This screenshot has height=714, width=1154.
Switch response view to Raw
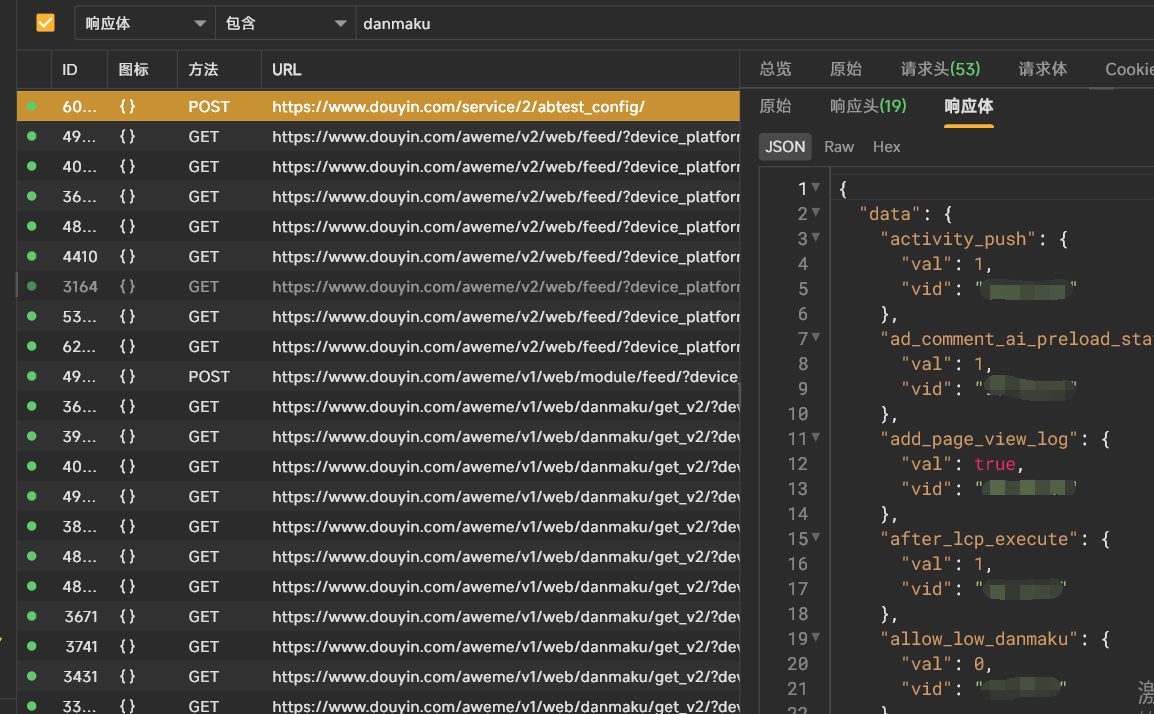[839, 146]
